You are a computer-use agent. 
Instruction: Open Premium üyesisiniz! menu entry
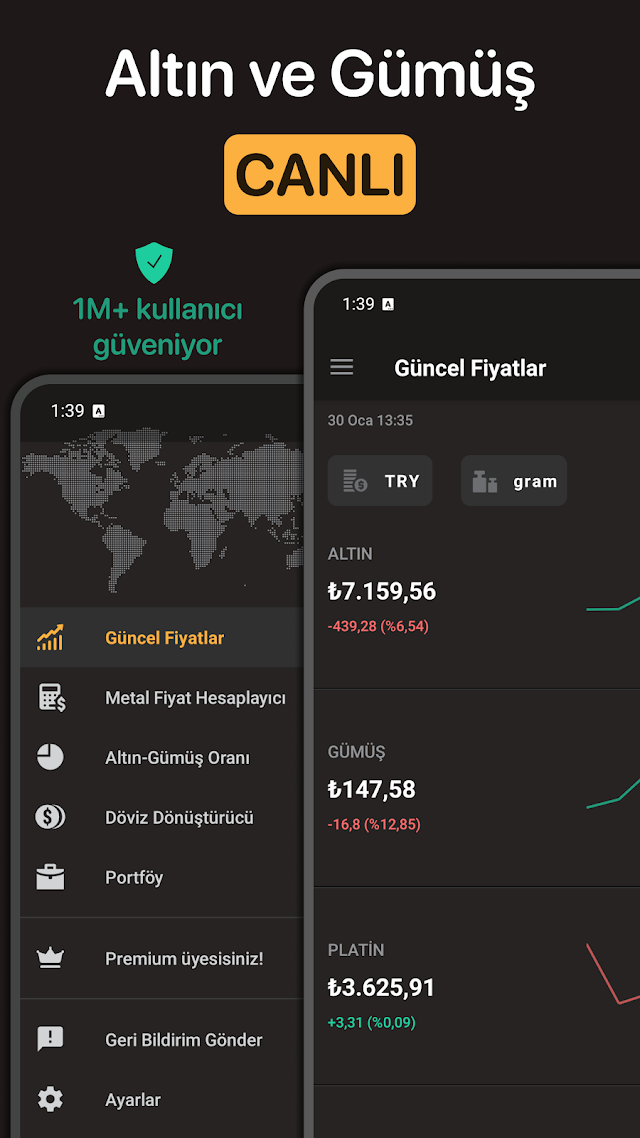point(161,959)
